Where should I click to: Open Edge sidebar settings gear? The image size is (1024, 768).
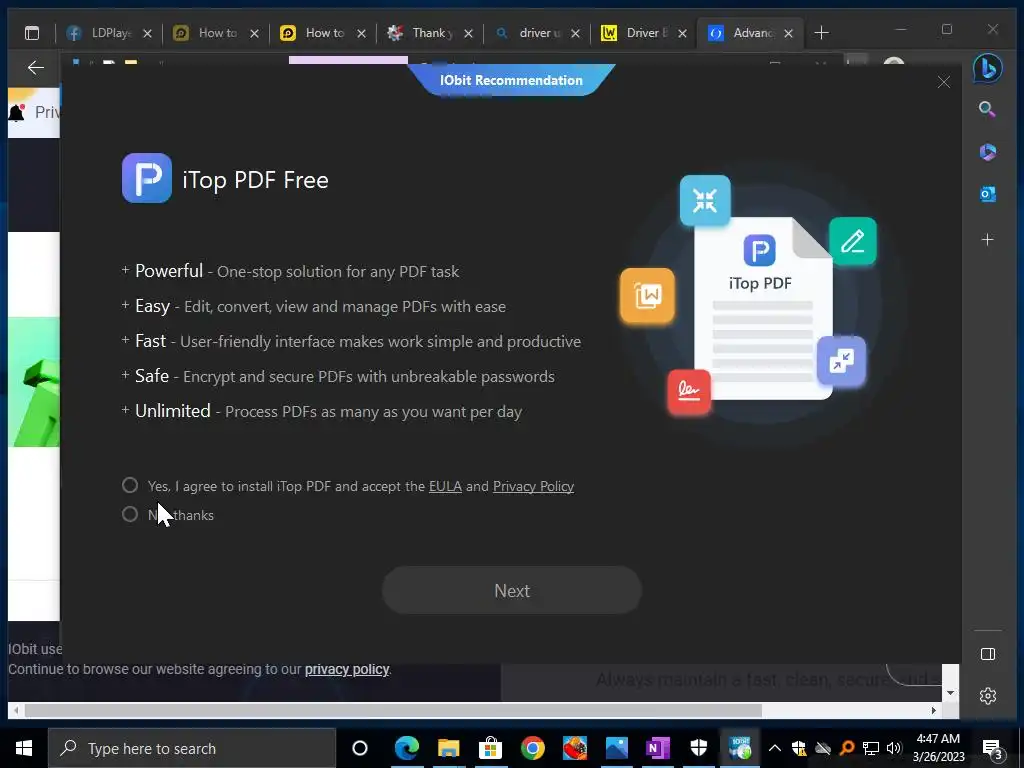click(x=987, y=696)
